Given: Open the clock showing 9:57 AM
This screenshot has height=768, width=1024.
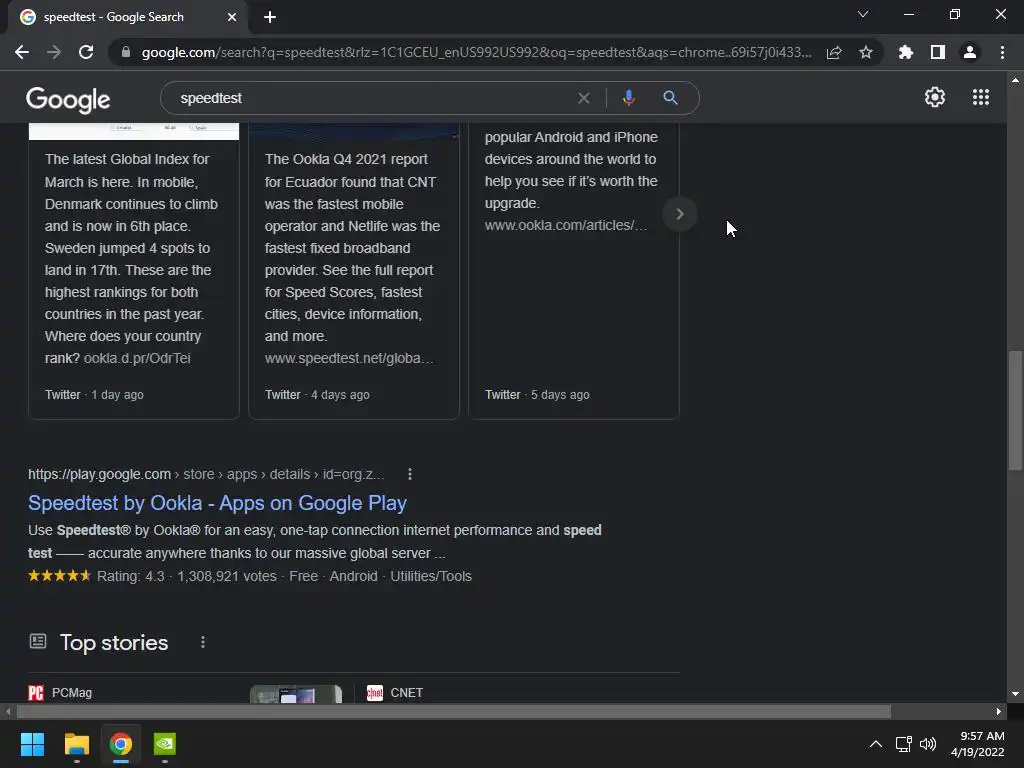Looking at the screenshot, I should point(978,744).
